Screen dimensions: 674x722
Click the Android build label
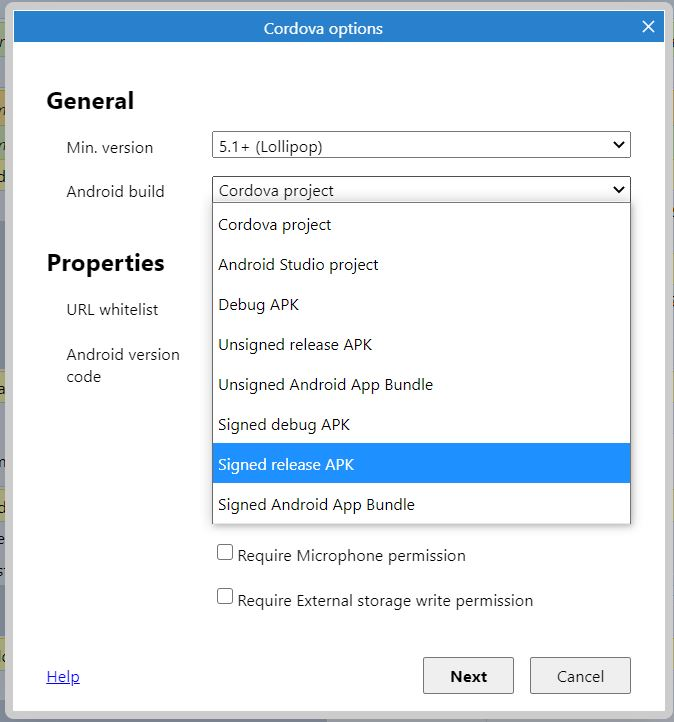point(115,191)
